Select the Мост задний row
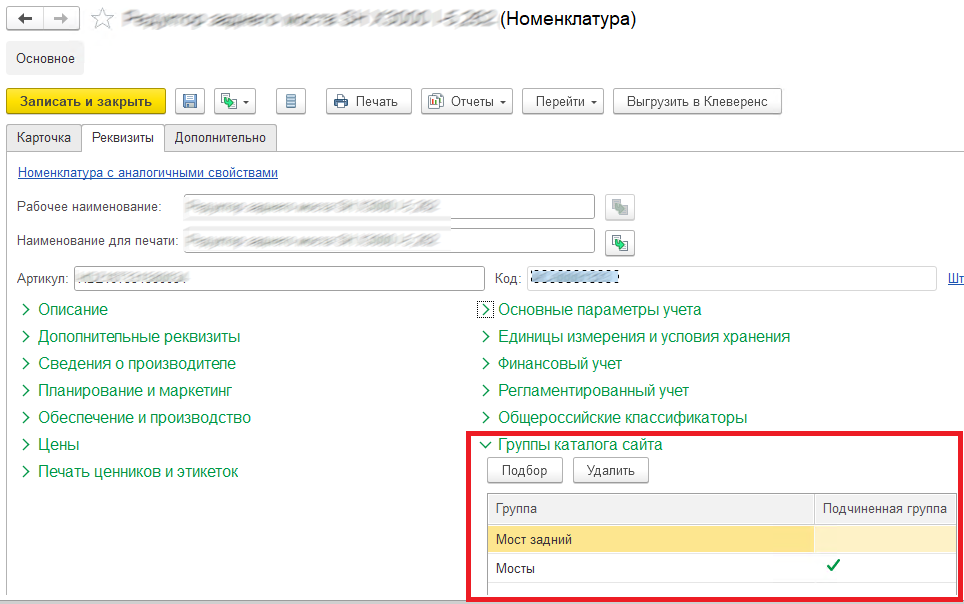Screen dimensions: 964x604 pos(722,539)
